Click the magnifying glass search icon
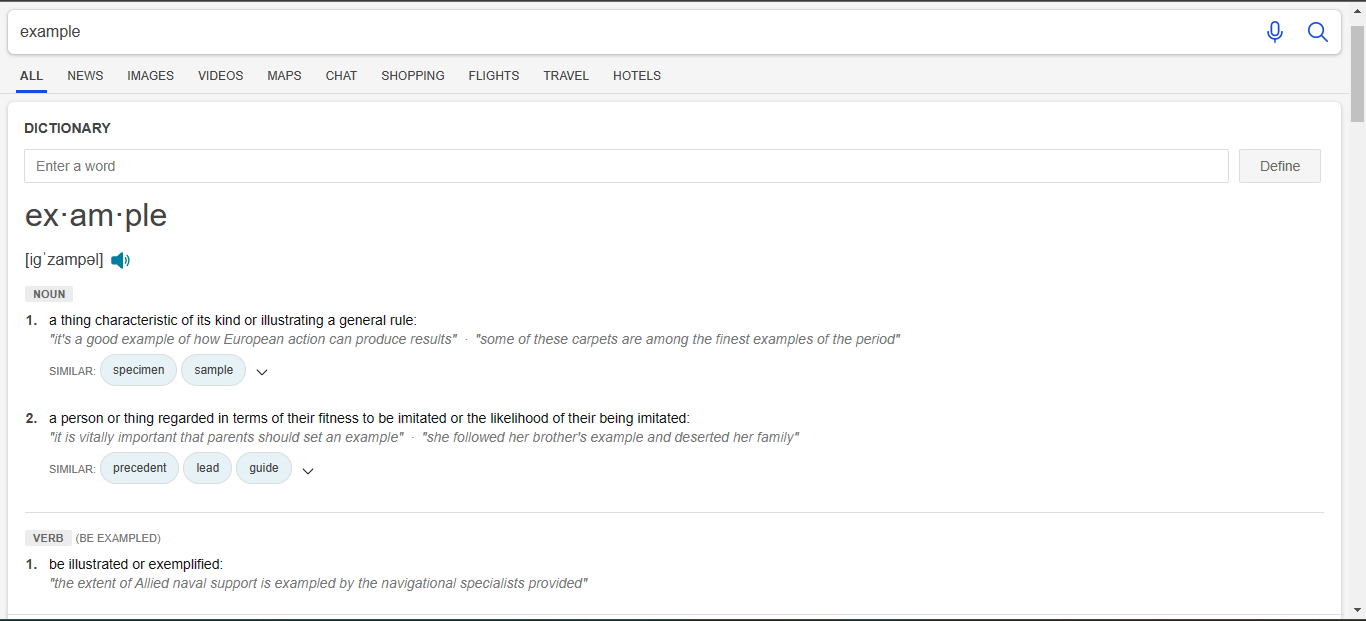The width and height of the screenshot is (1366, 621). (x=1317, y=31)
